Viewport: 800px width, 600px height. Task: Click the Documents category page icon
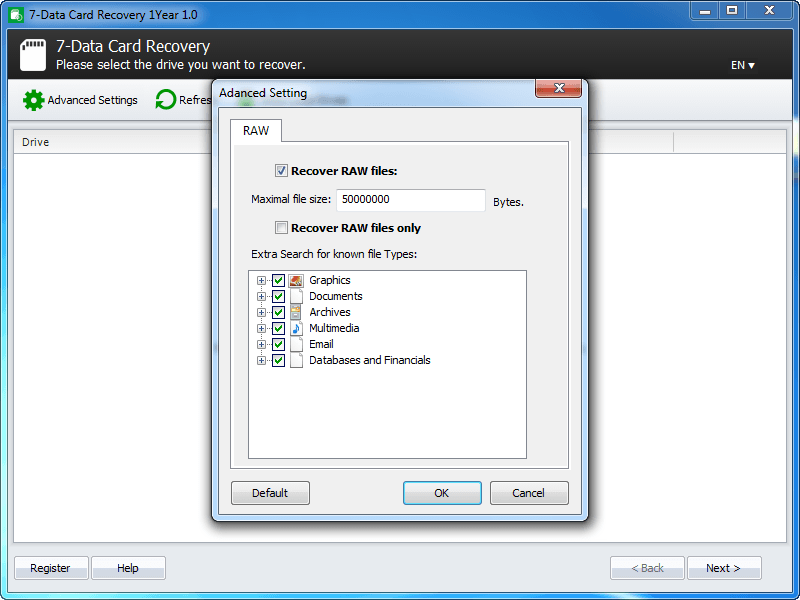coord(296,296)
